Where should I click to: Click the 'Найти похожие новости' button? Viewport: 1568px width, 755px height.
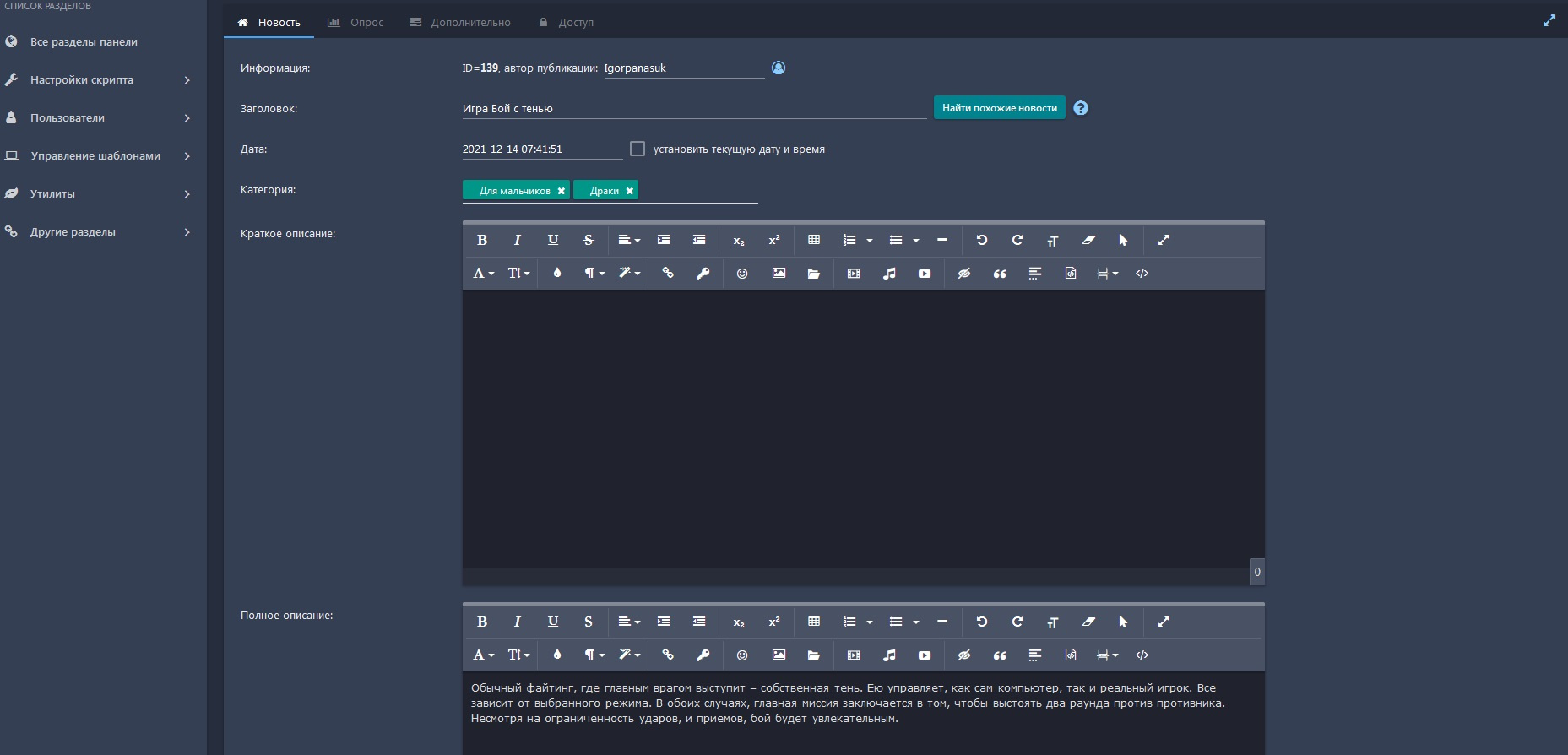(x=1000, y=108)
